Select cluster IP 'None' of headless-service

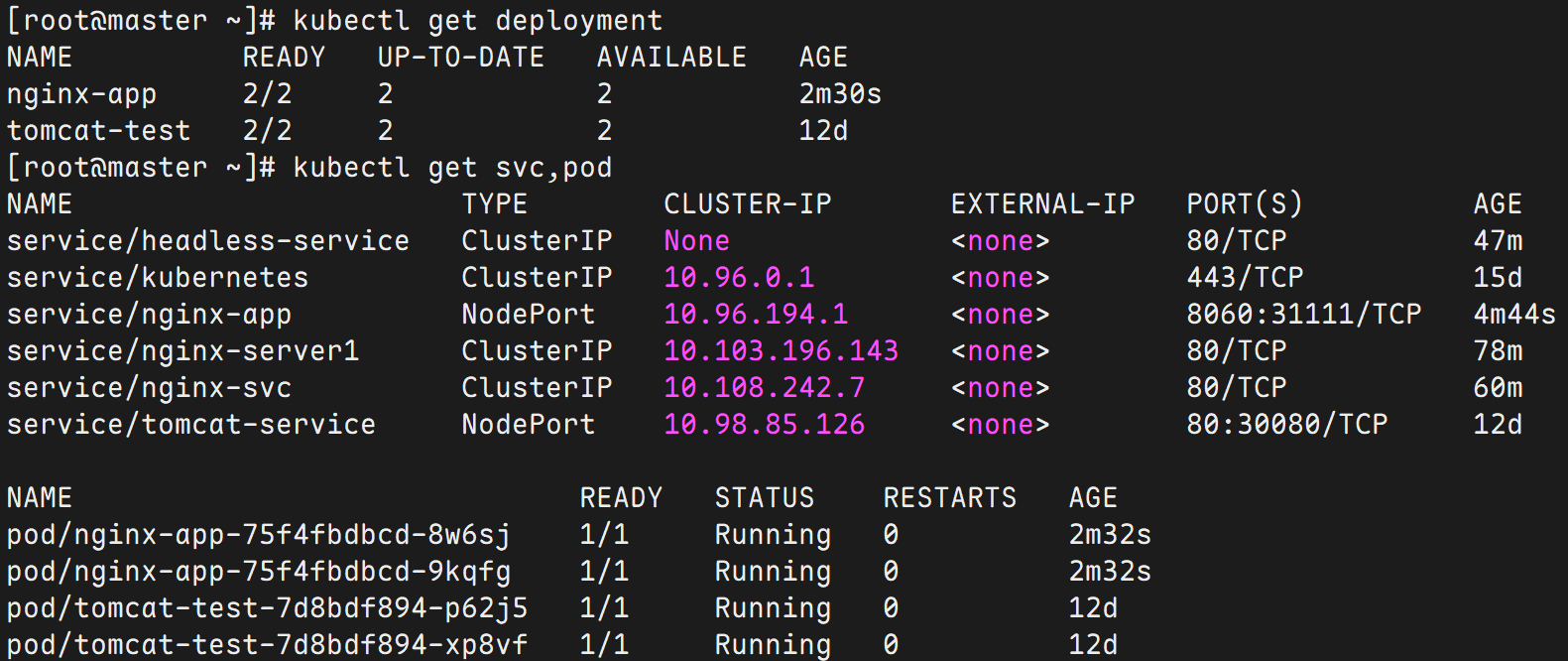tap(697, 241)
